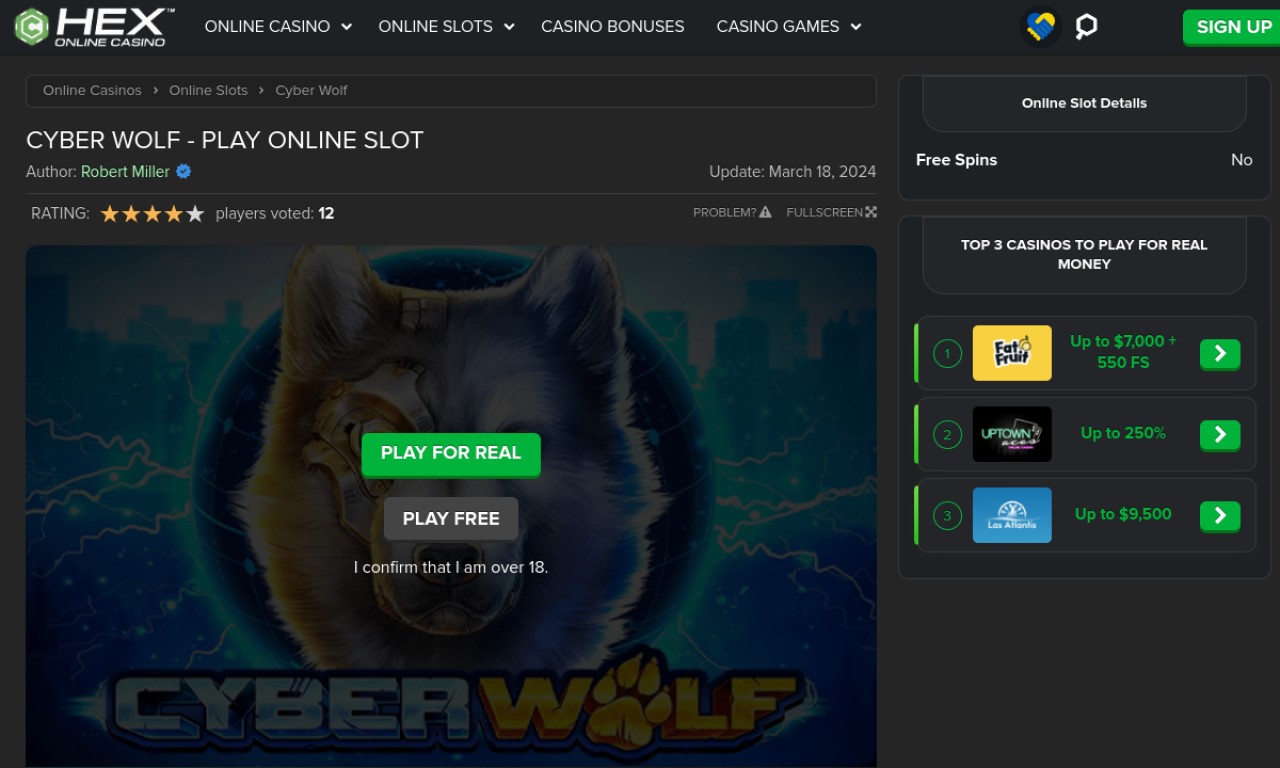The width and height of the screenshot is (1280, 768).
Task: Open author Robert Miller's profile link
Action: tap(125, 171)
